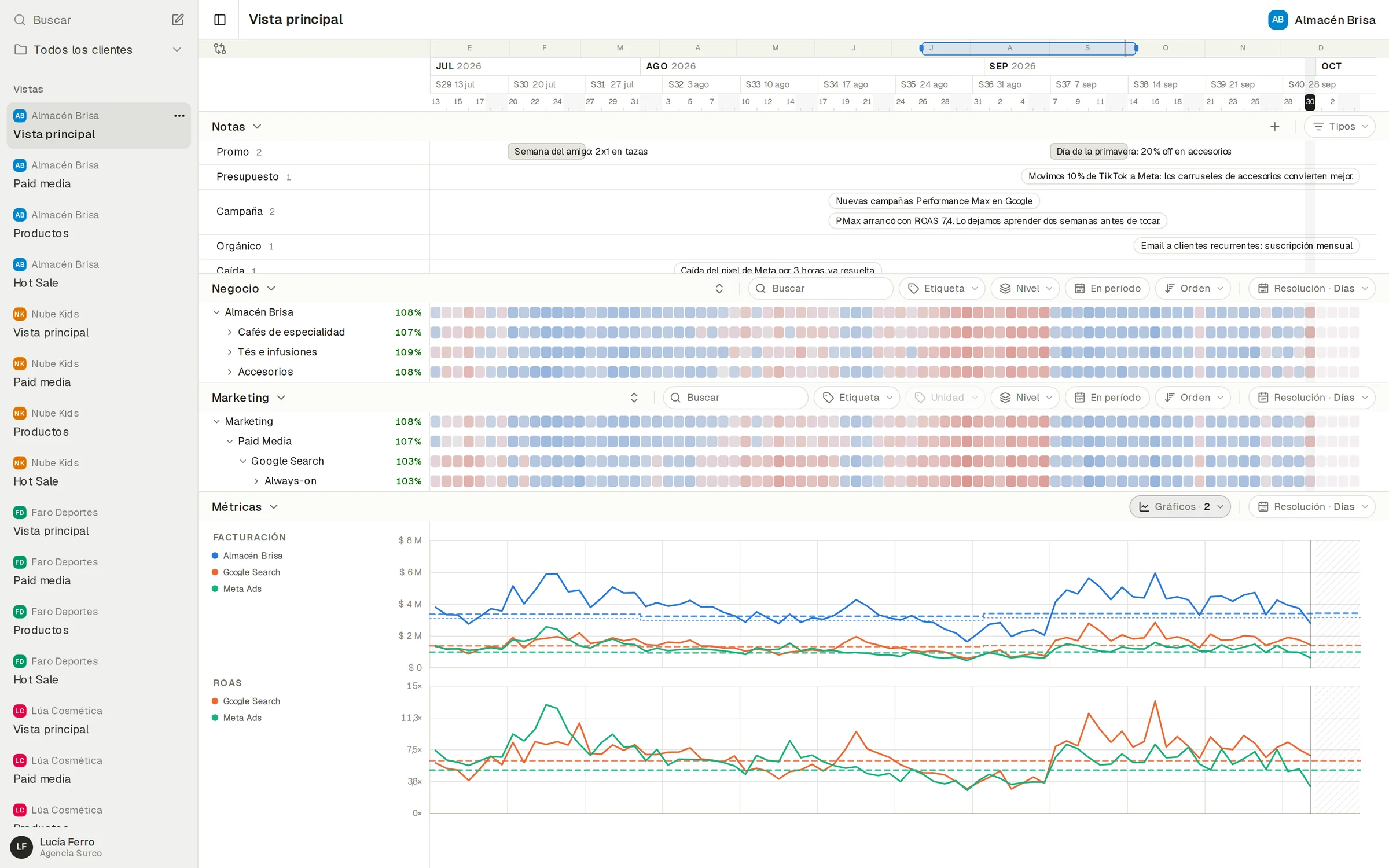This screenshot has height=868, width=1389.
Task: Click the timeline range selector bar
Action: 1028,48
